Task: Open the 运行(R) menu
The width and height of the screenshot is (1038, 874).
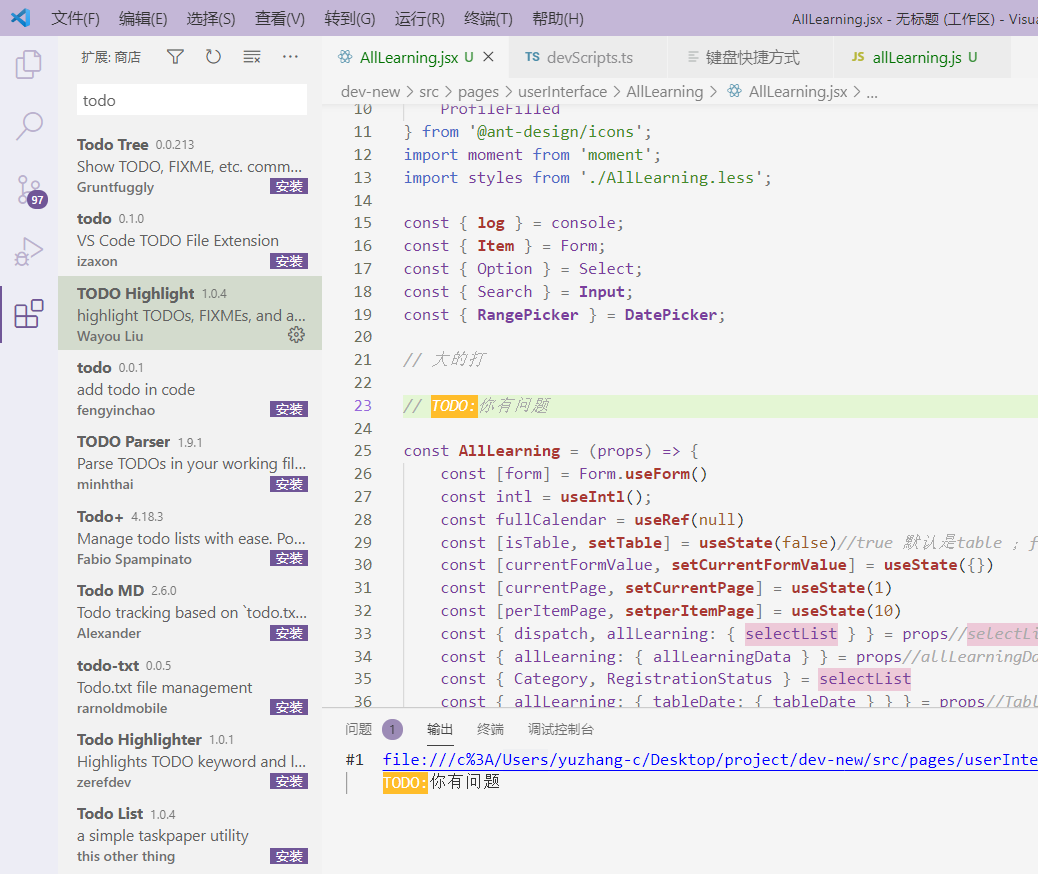Action: pyautogui.click(x=420, y=18)
